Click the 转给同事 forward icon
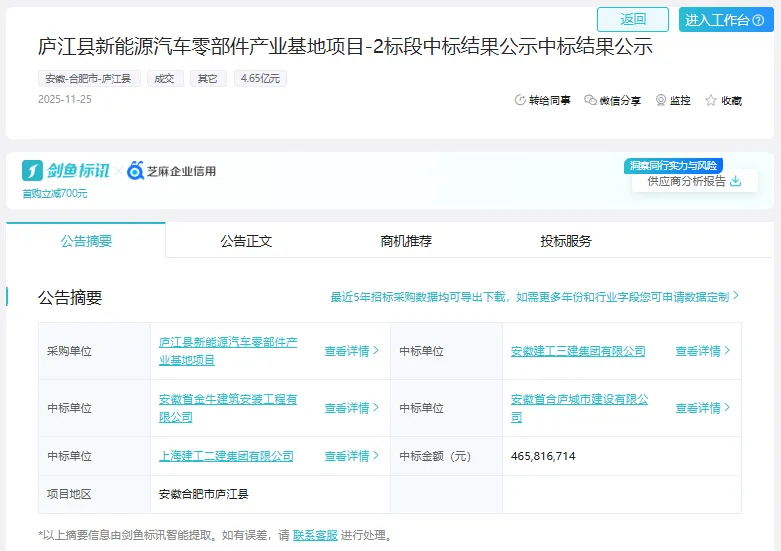The image size is (781, 551). coord(520,100)
